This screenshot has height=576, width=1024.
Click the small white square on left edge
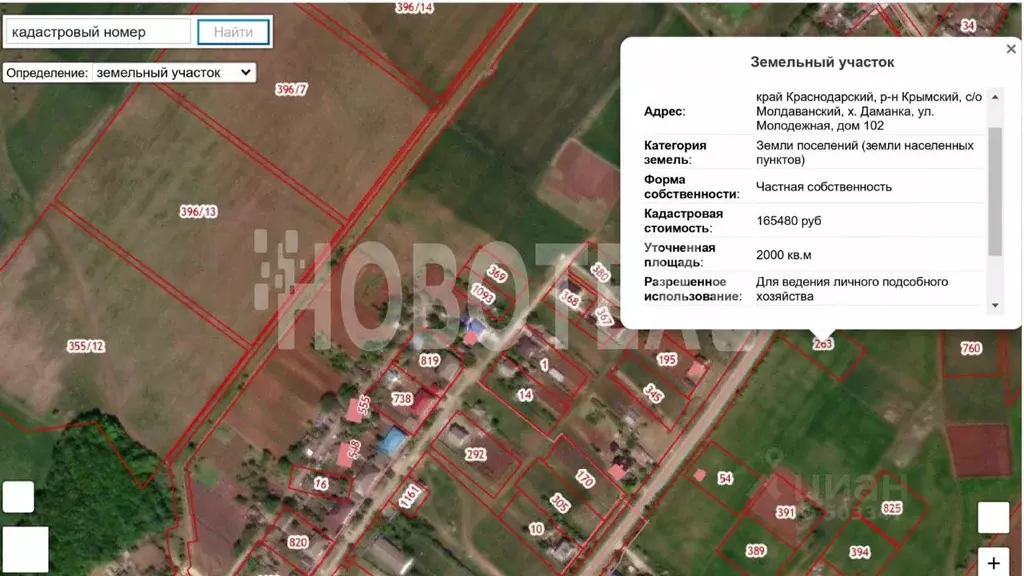pos(18,497)
